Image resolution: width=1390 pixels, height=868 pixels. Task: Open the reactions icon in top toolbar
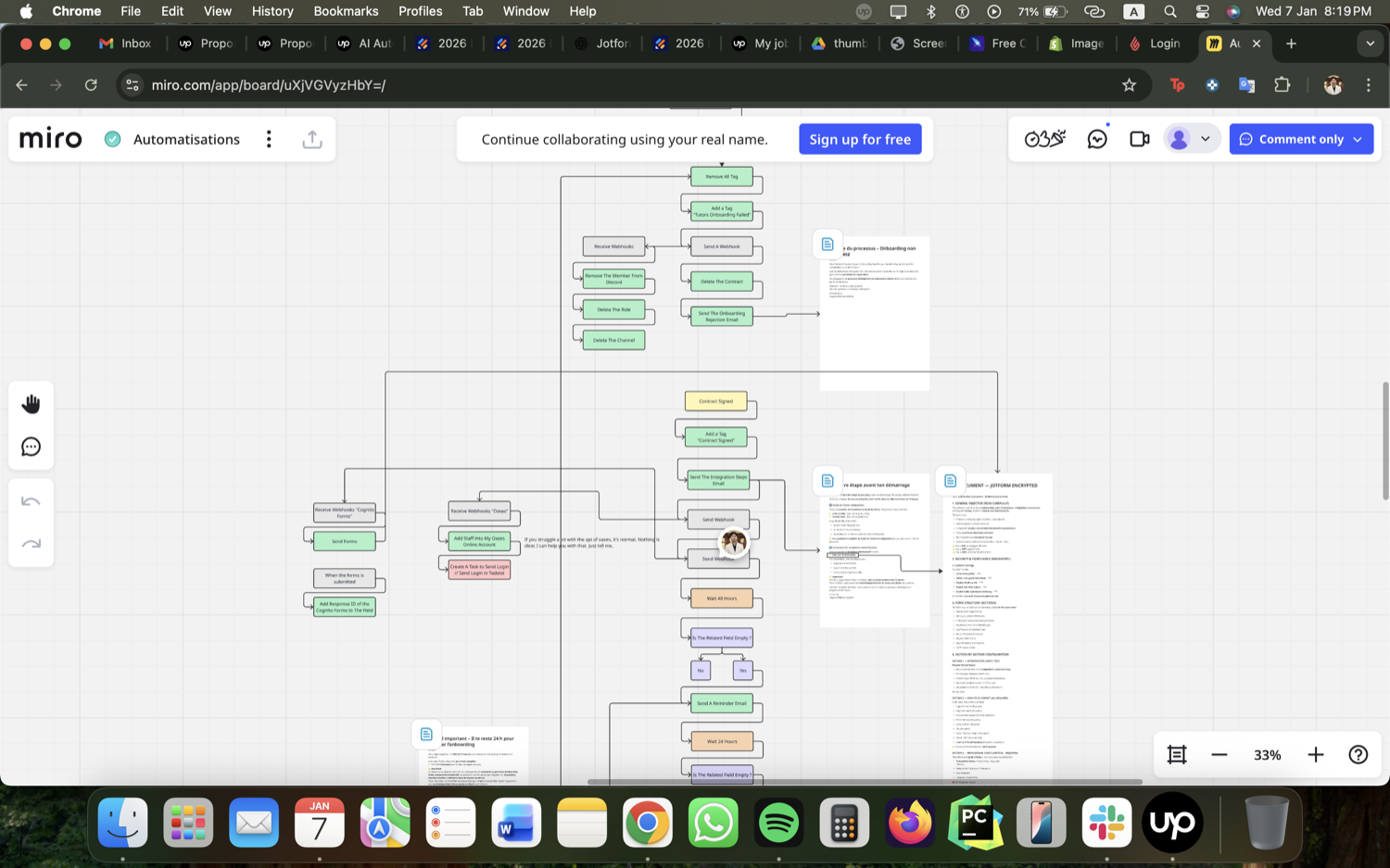[1045, 139]
